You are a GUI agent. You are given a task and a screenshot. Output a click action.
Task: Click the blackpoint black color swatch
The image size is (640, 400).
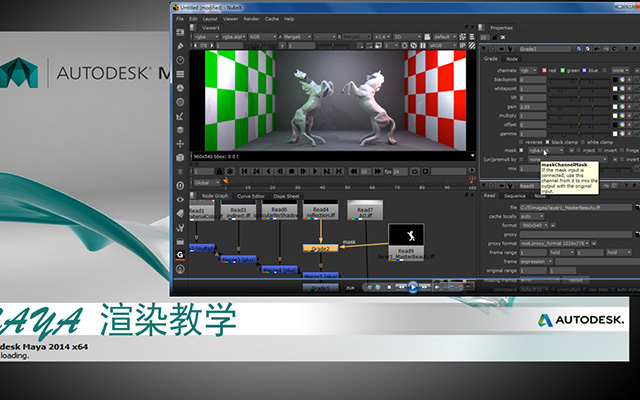pyautogui.click(x=615, y=80)
